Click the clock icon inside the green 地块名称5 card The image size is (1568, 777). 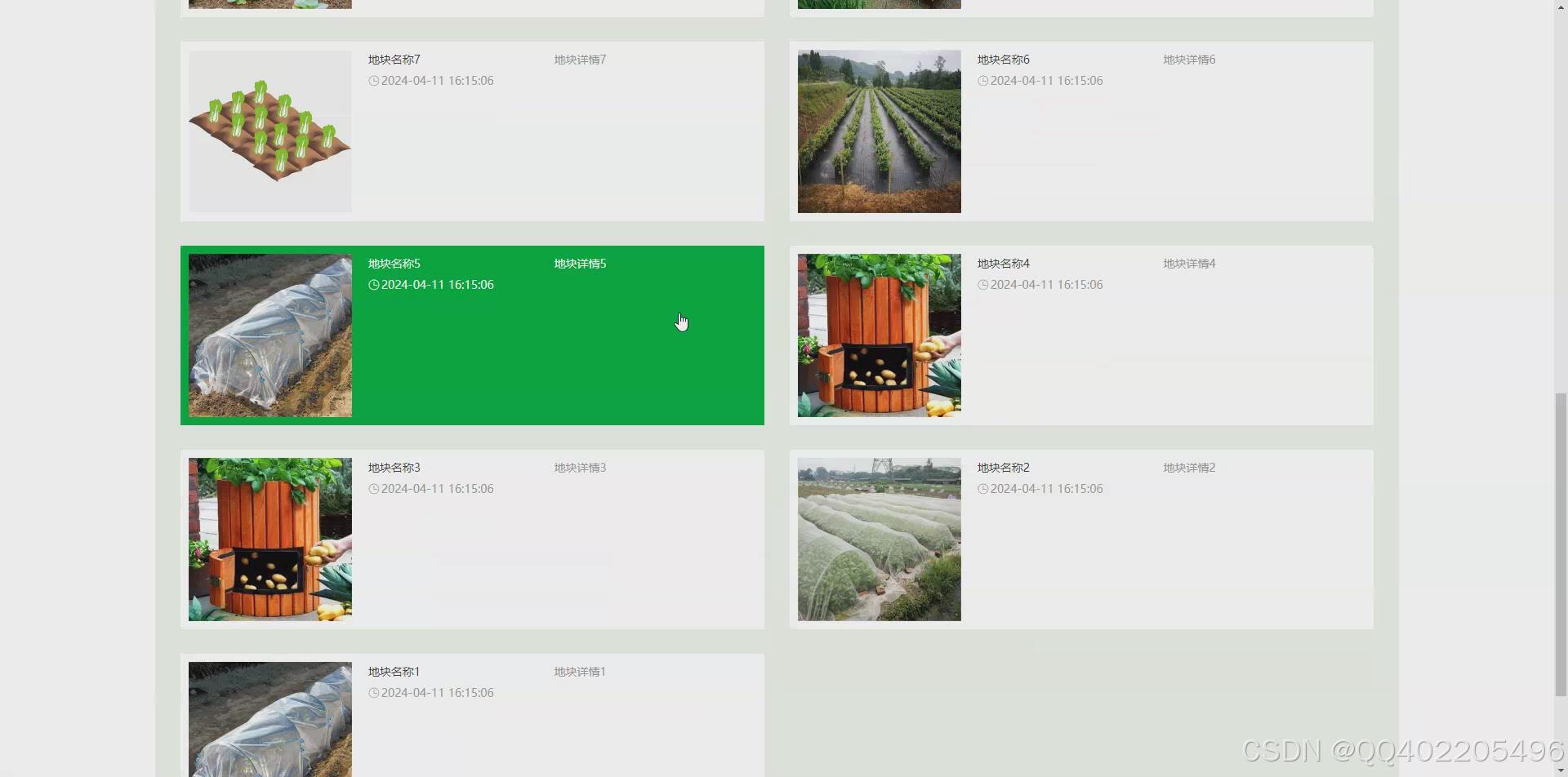pyautogui.click(x=374, y=285)
